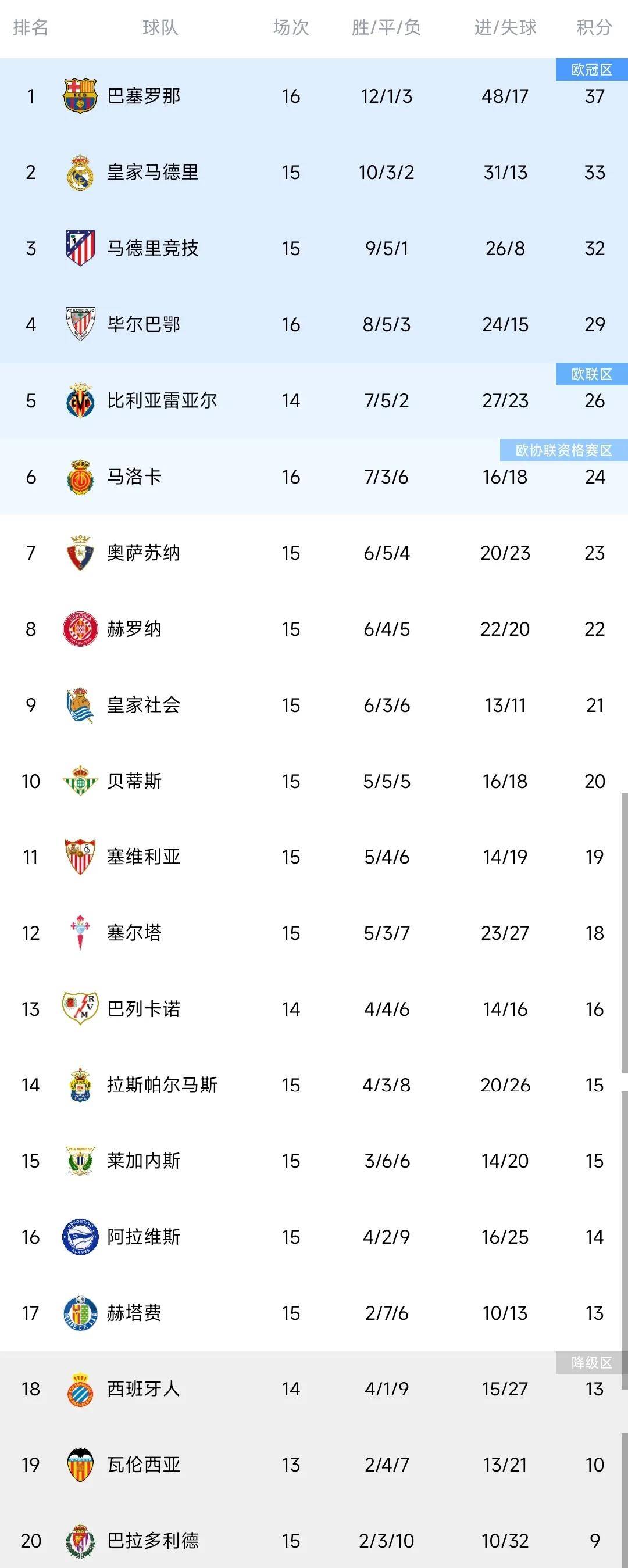Click the 马洛卡 row points value 24

[594, 477]
